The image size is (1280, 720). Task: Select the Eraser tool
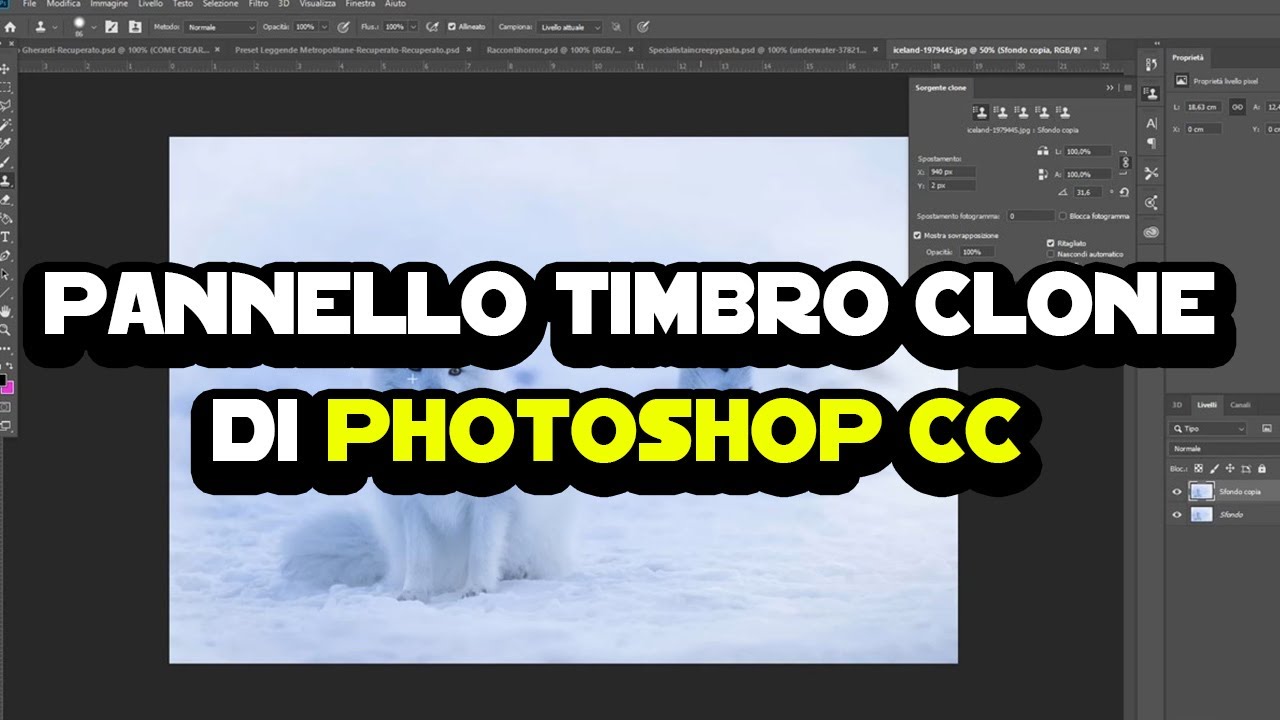point(6,200)
